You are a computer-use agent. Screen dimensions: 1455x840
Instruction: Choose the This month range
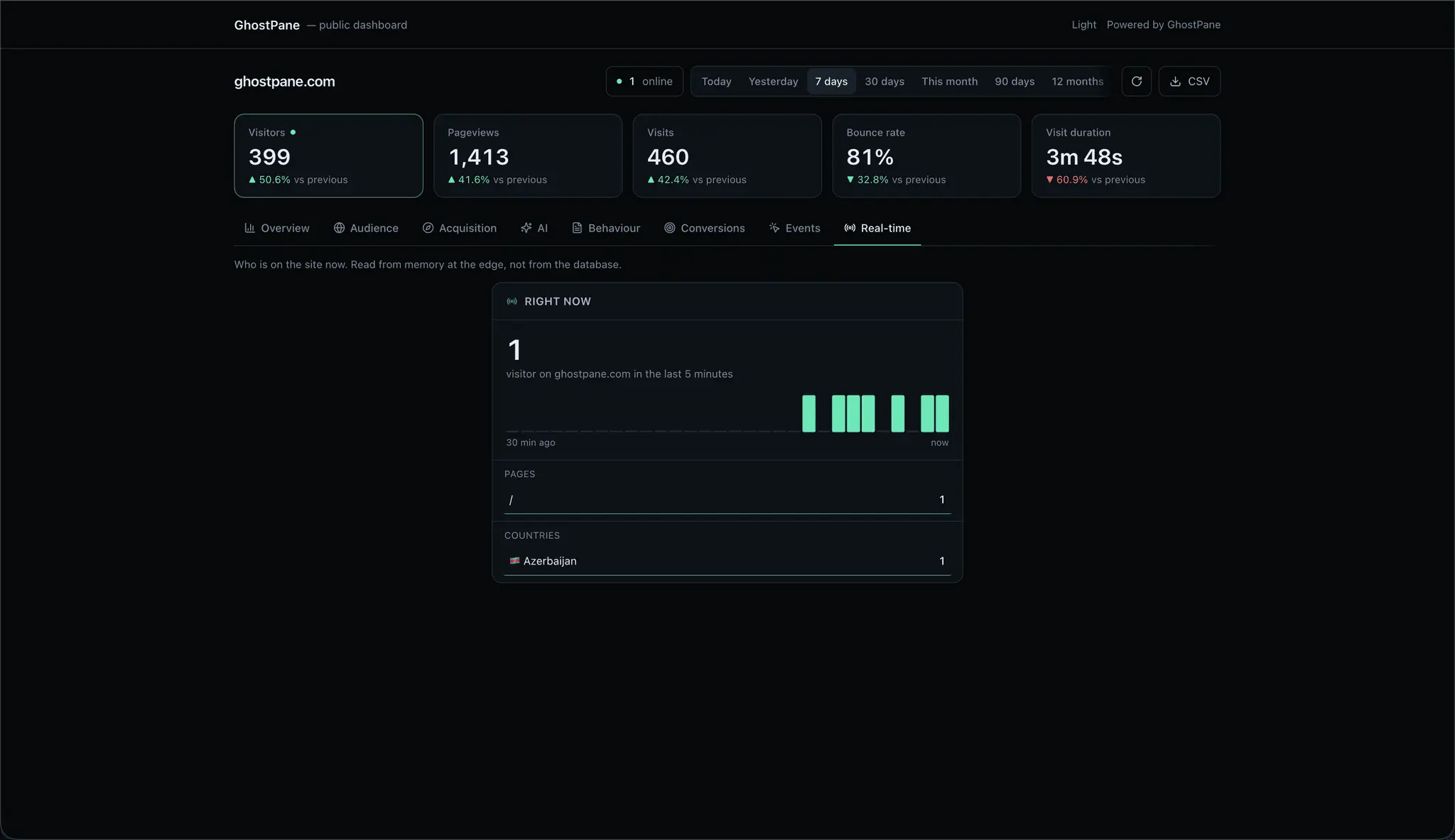949,82
